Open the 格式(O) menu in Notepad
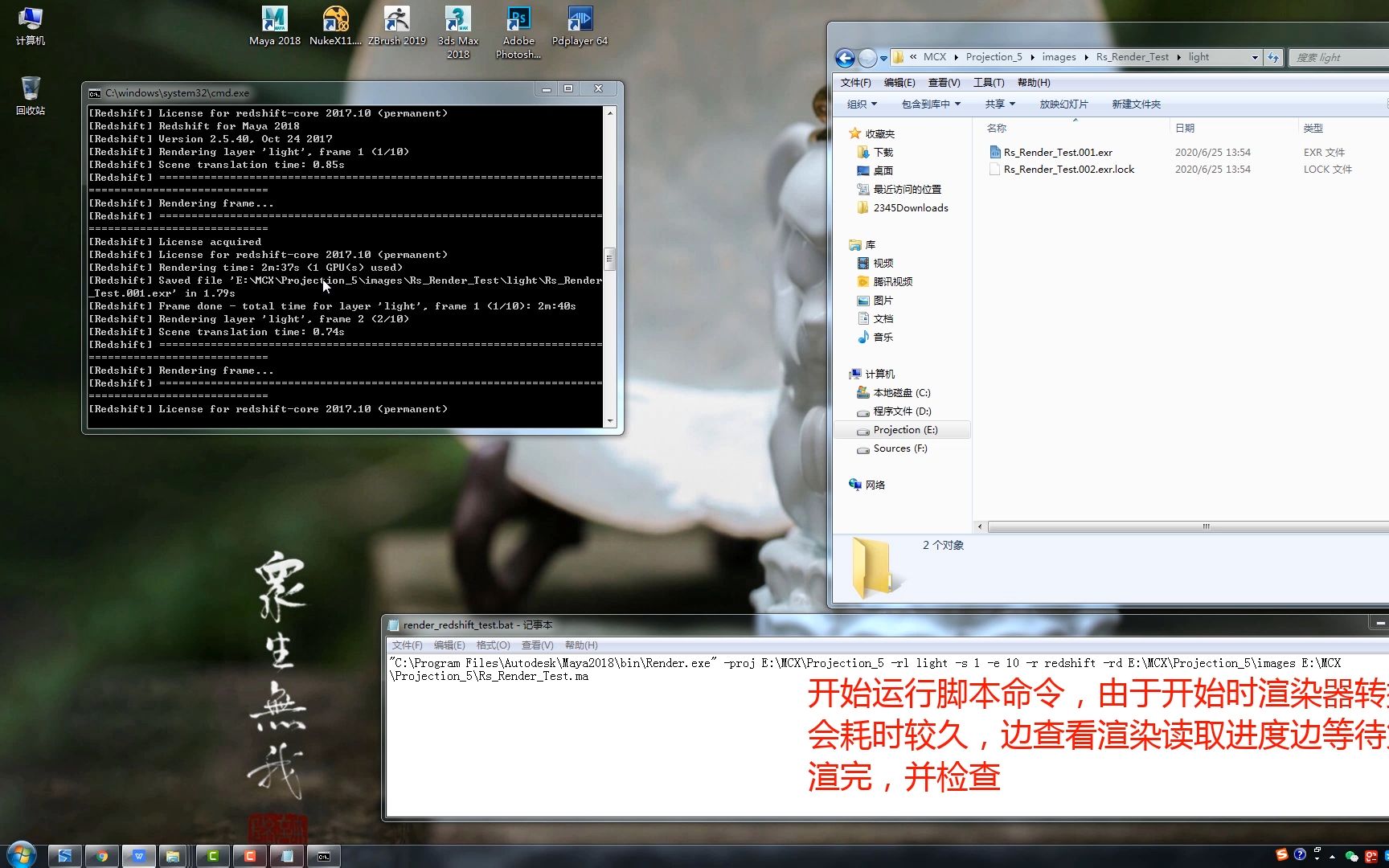This screenshot has width=1389, height=868. [493, 645]
